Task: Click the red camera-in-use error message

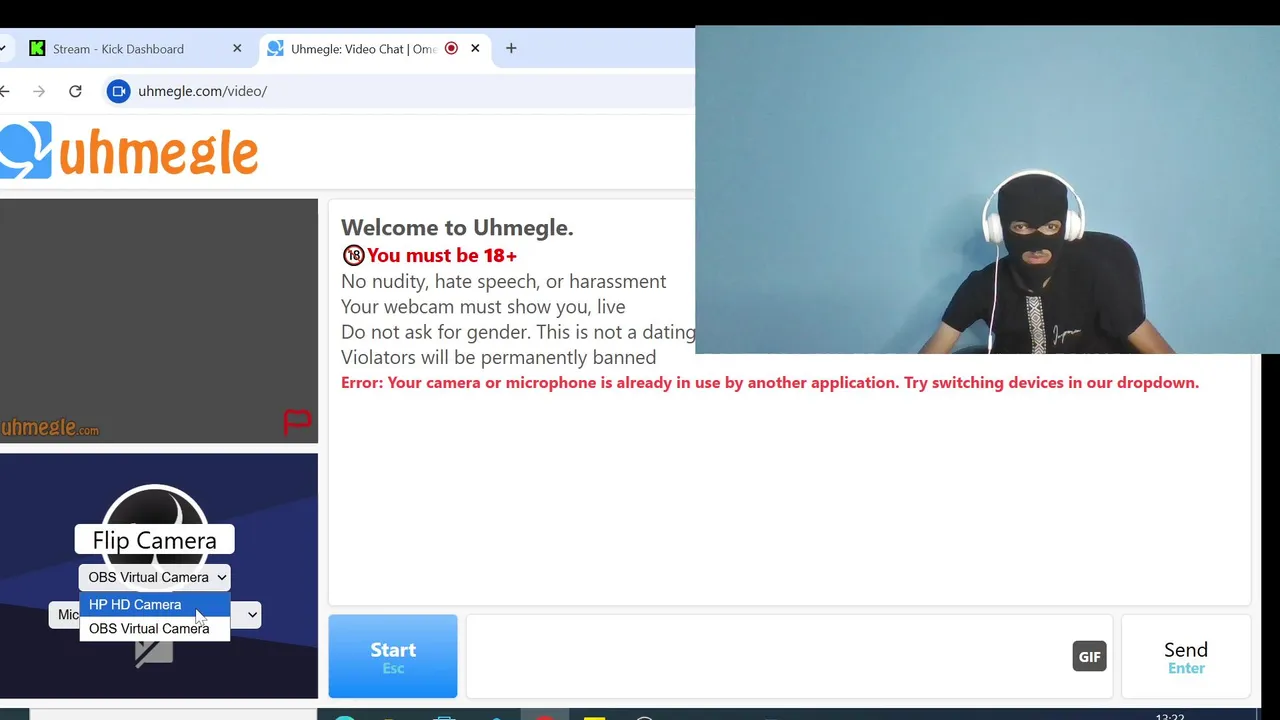Action: point(770,382)
